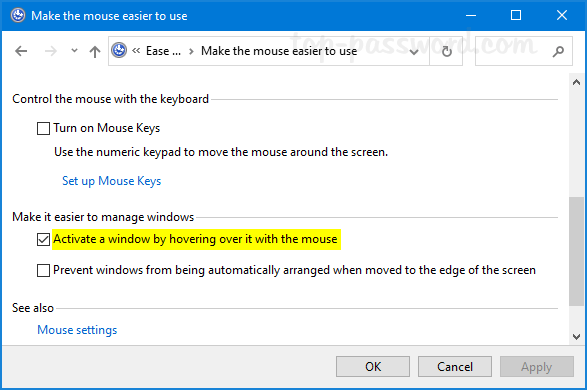The image size is (587, 390).
Task: Click the forward navigation arrow
Action: click(x=51, y=51)
